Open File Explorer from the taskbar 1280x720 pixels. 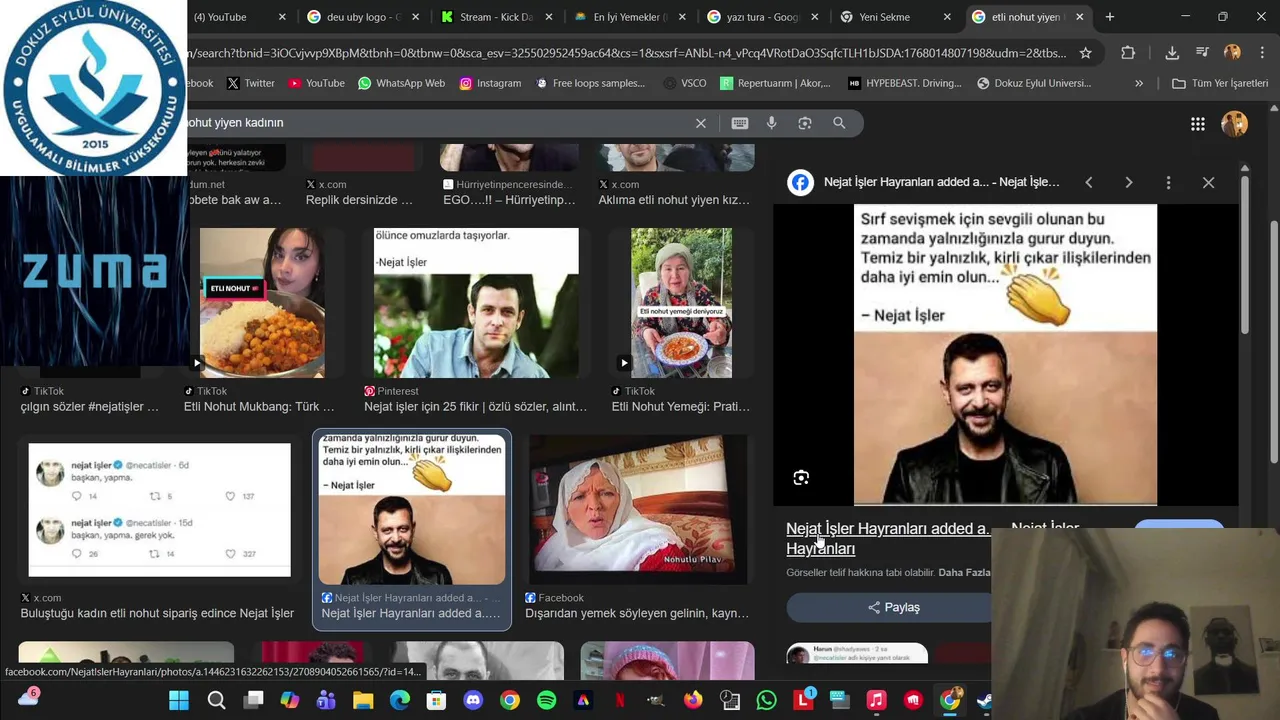coord(363,700)
